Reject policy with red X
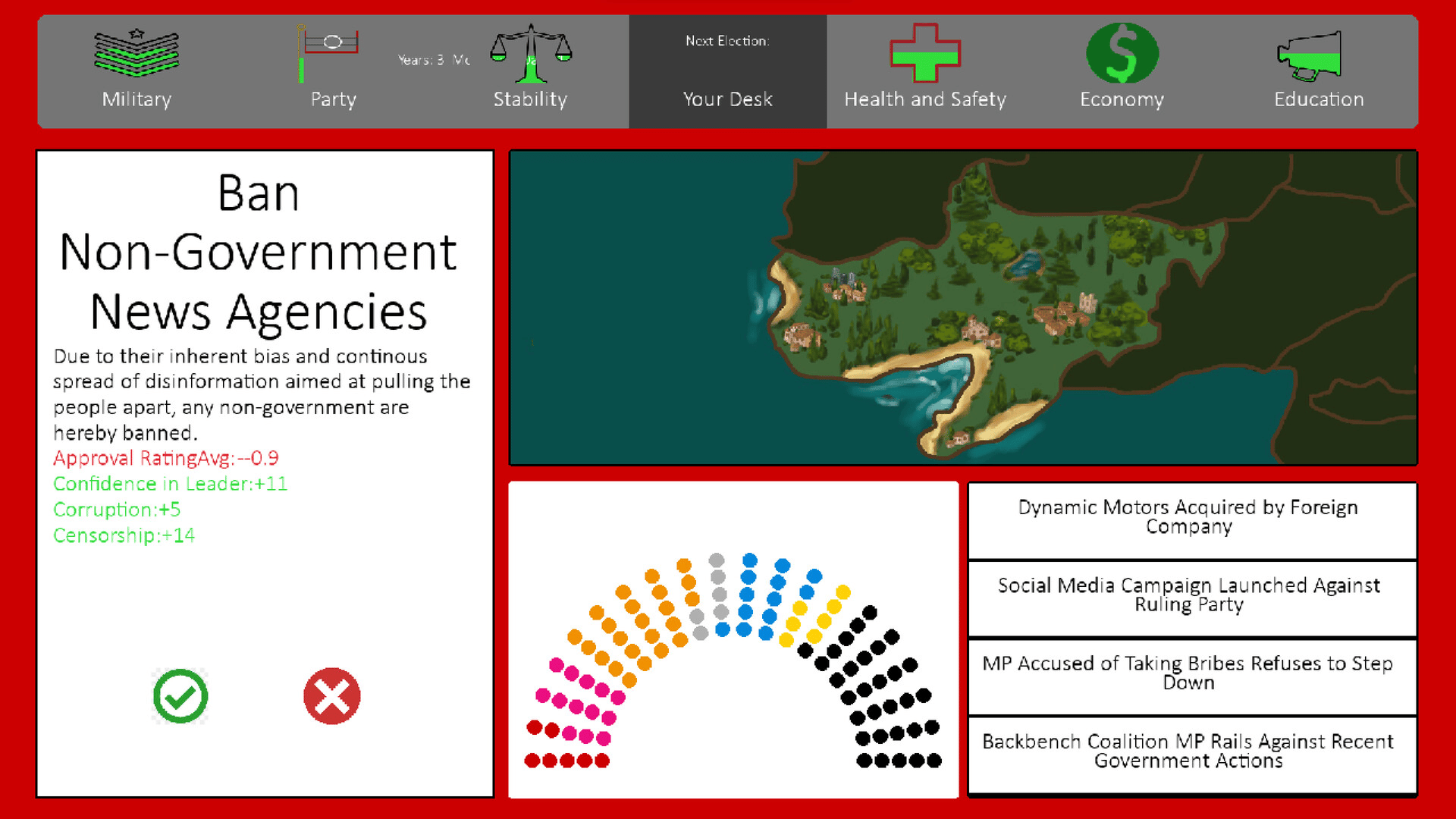The image size is (1456, 819). coord(331,696)
